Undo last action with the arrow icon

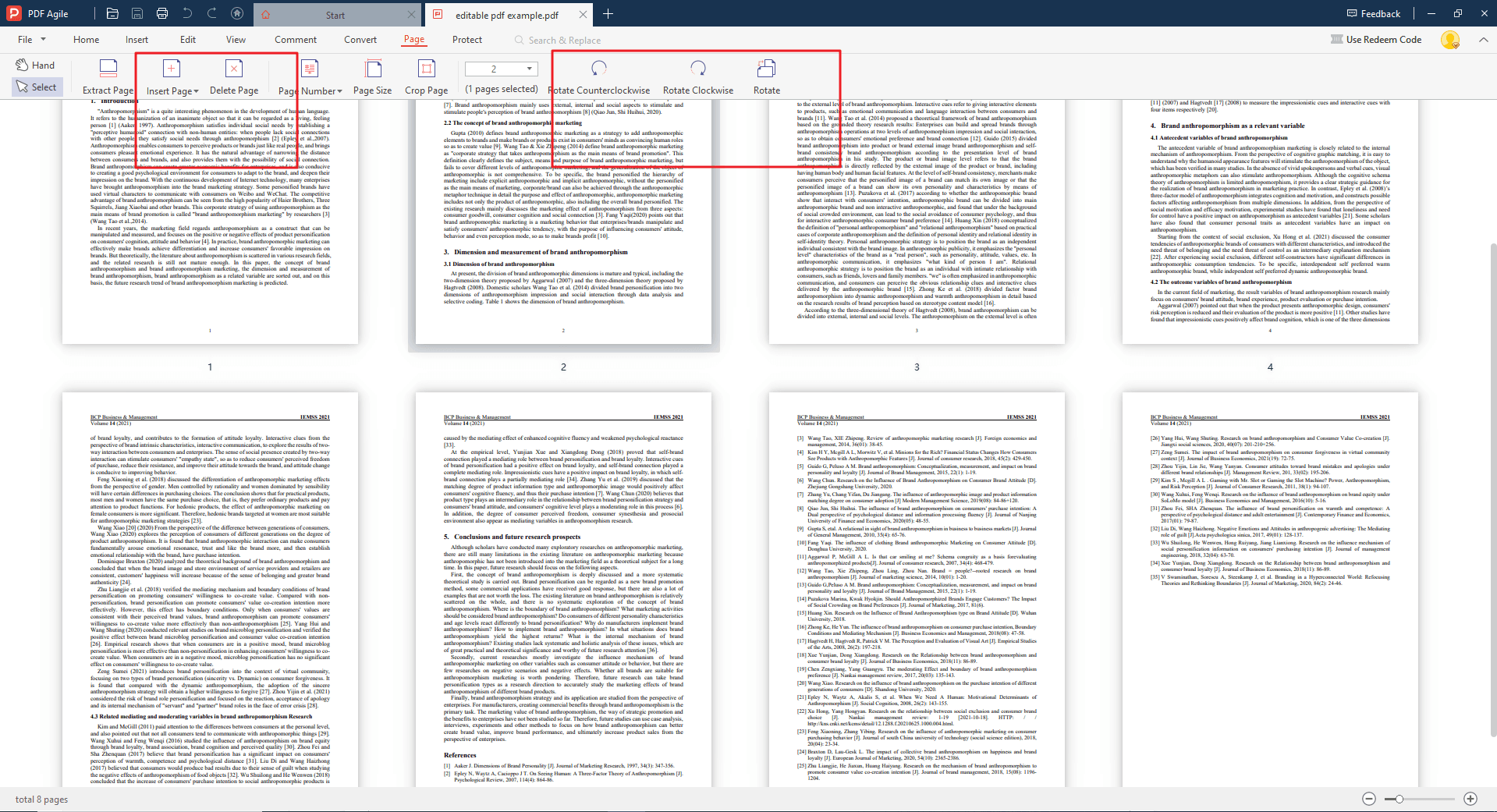coord(186,13)
